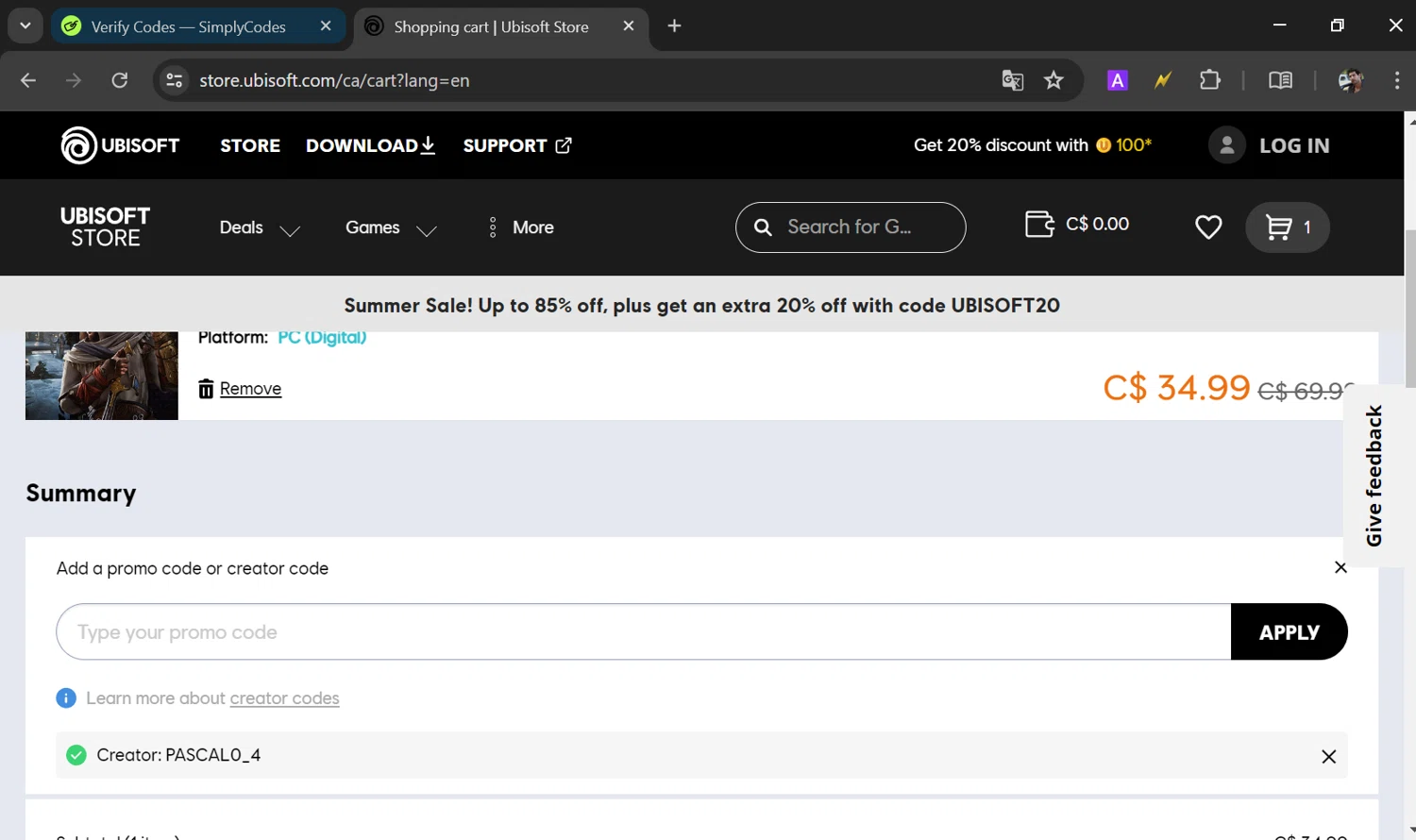Click the purple A extension icon
The width and height of the screenshot is (1416, 840).
coord(1118,80)
